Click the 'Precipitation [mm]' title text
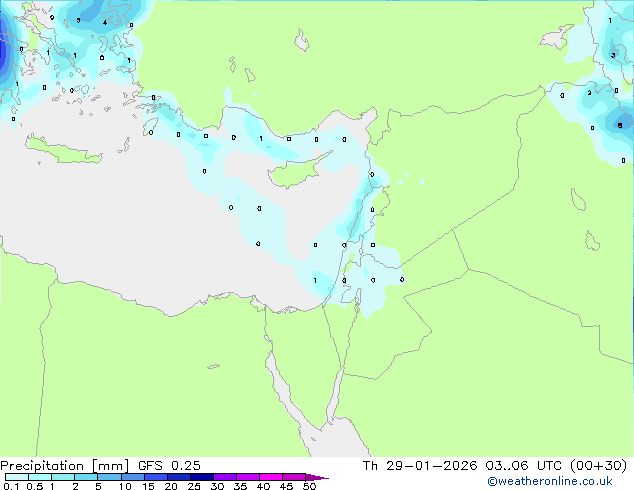The height and width of the screenshot is (490, 634). coord(65,466)
